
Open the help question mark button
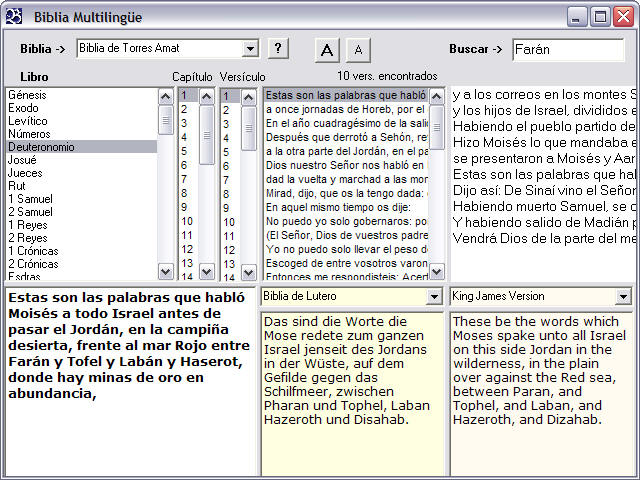(x=278, y=49)
